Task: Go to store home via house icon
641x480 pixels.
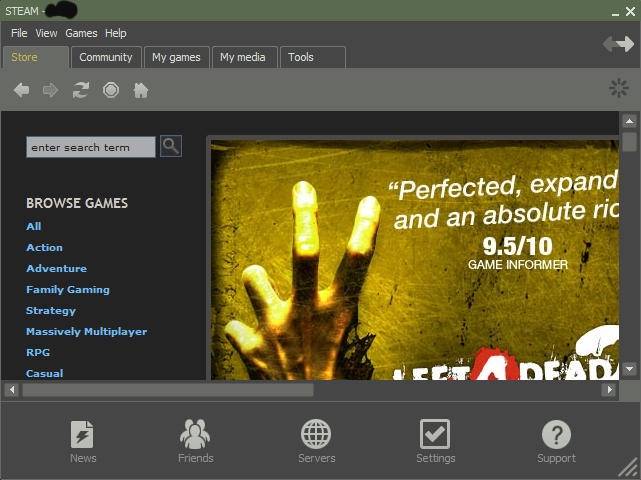Action: point(141,90)
